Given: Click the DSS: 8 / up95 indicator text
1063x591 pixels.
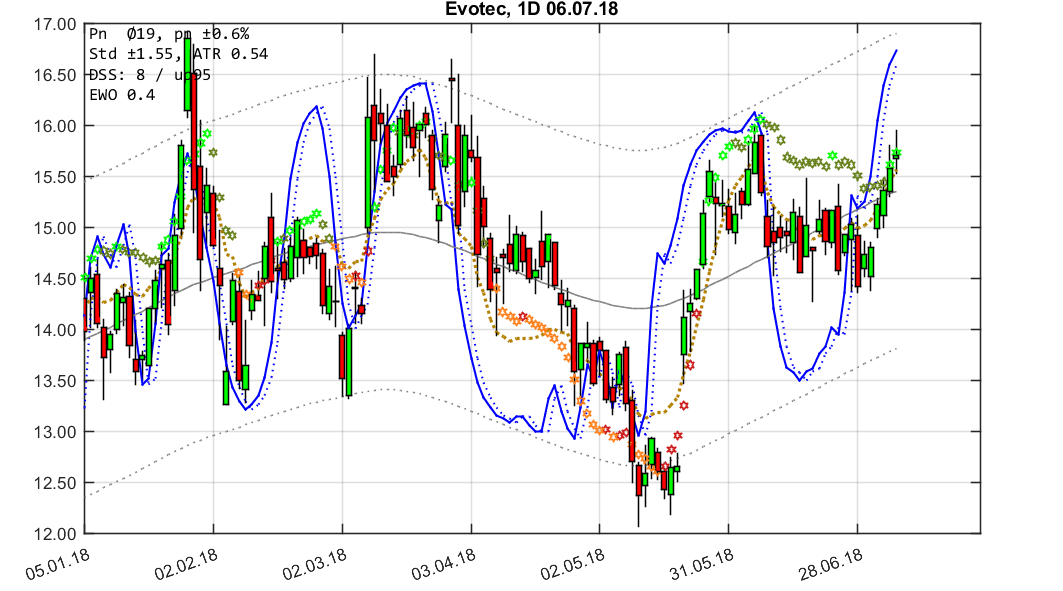Looking at the screenshot, I should 151,73.
